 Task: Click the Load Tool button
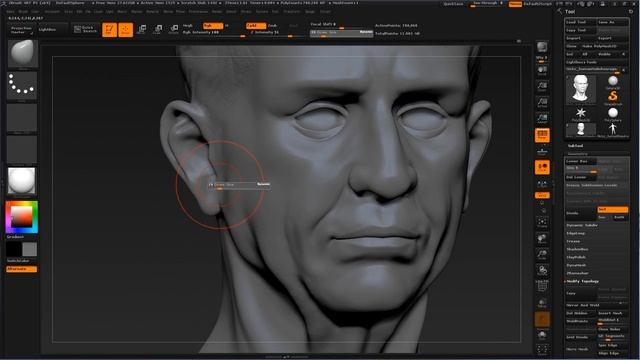pos(580,22)
